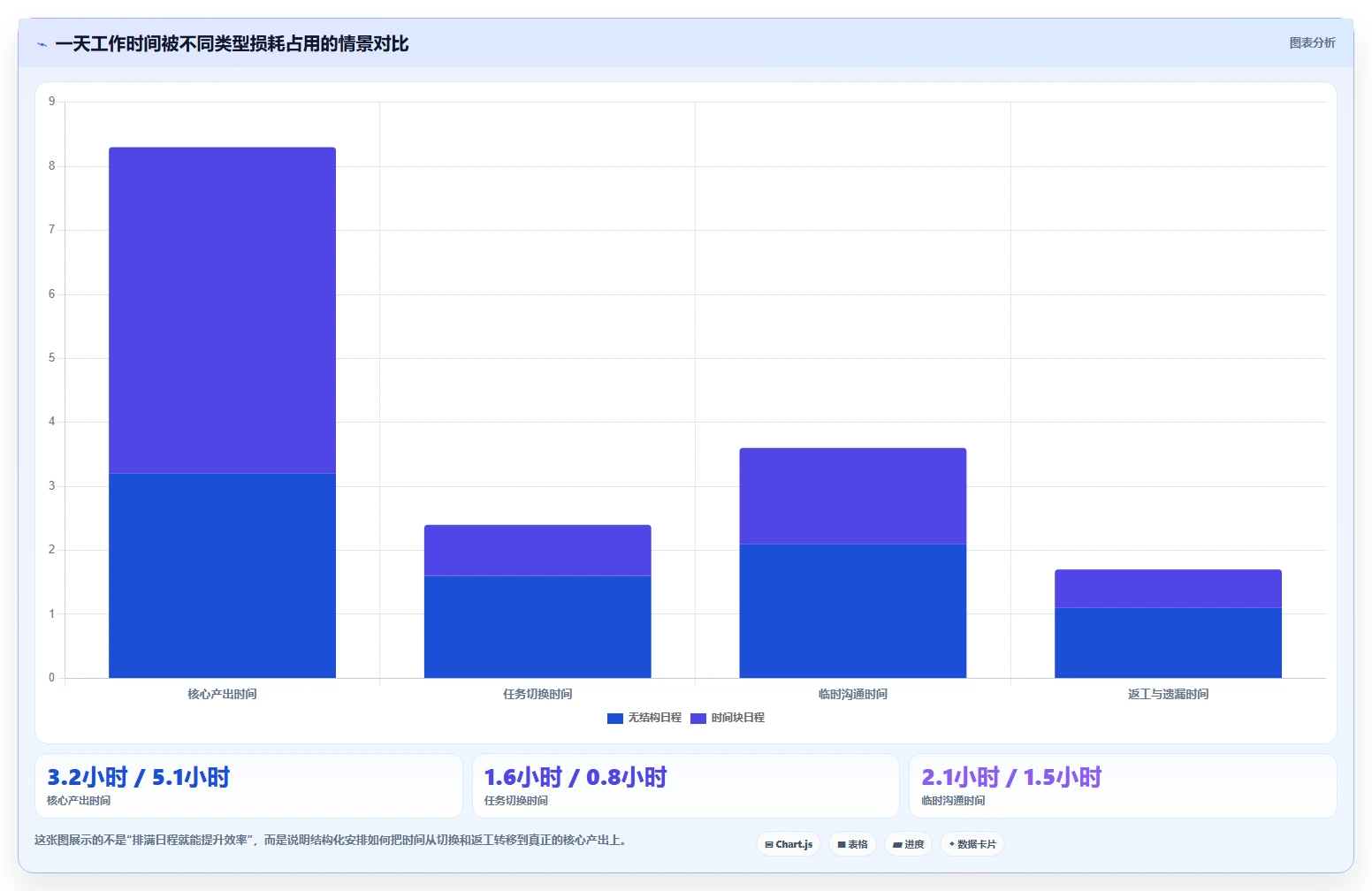Click the 任务切换时间 x-axis label
Screen dimensions: 1372x891
pos(537,694)
